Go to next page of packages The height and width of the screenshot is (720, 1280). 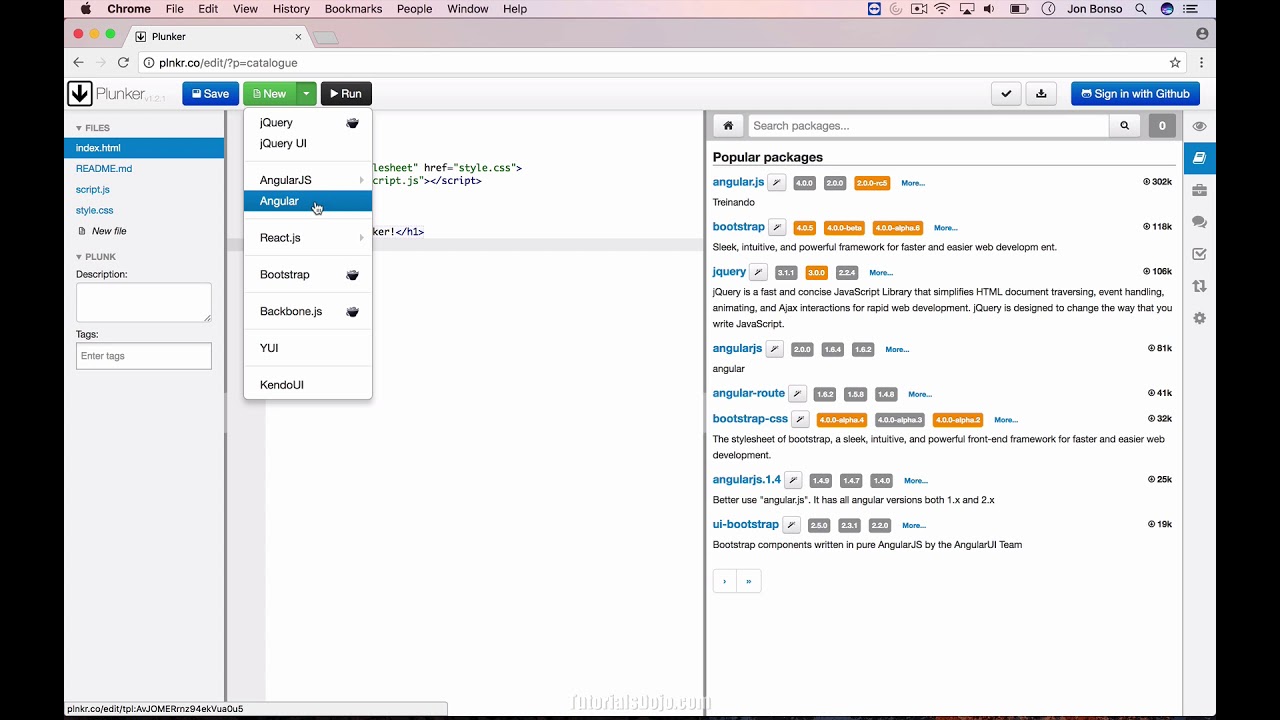(725, 581)
